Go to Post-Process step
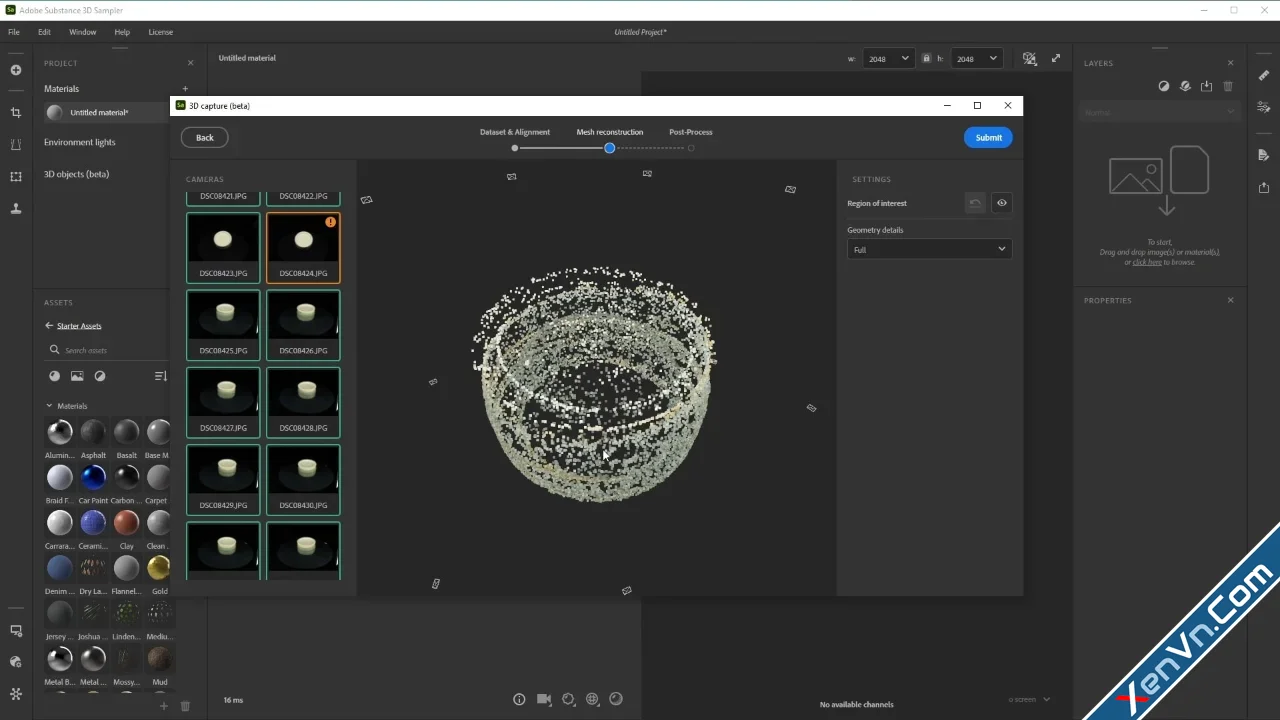Viewport: 1280px width, 720px height. 691,132
